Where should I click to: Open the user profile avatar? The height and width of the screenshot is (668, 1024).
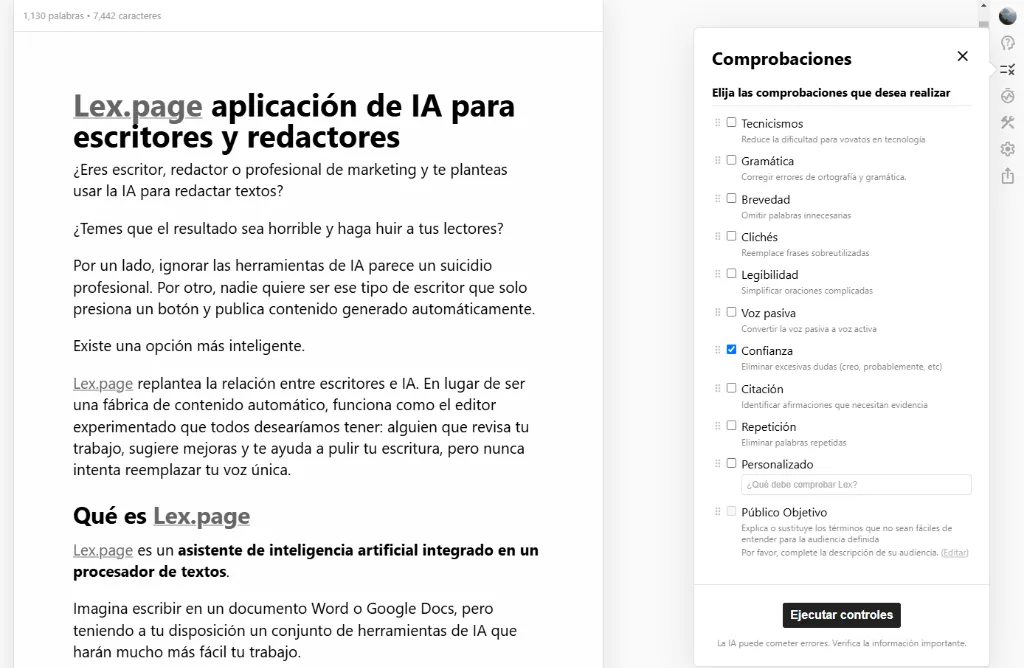1008,16
